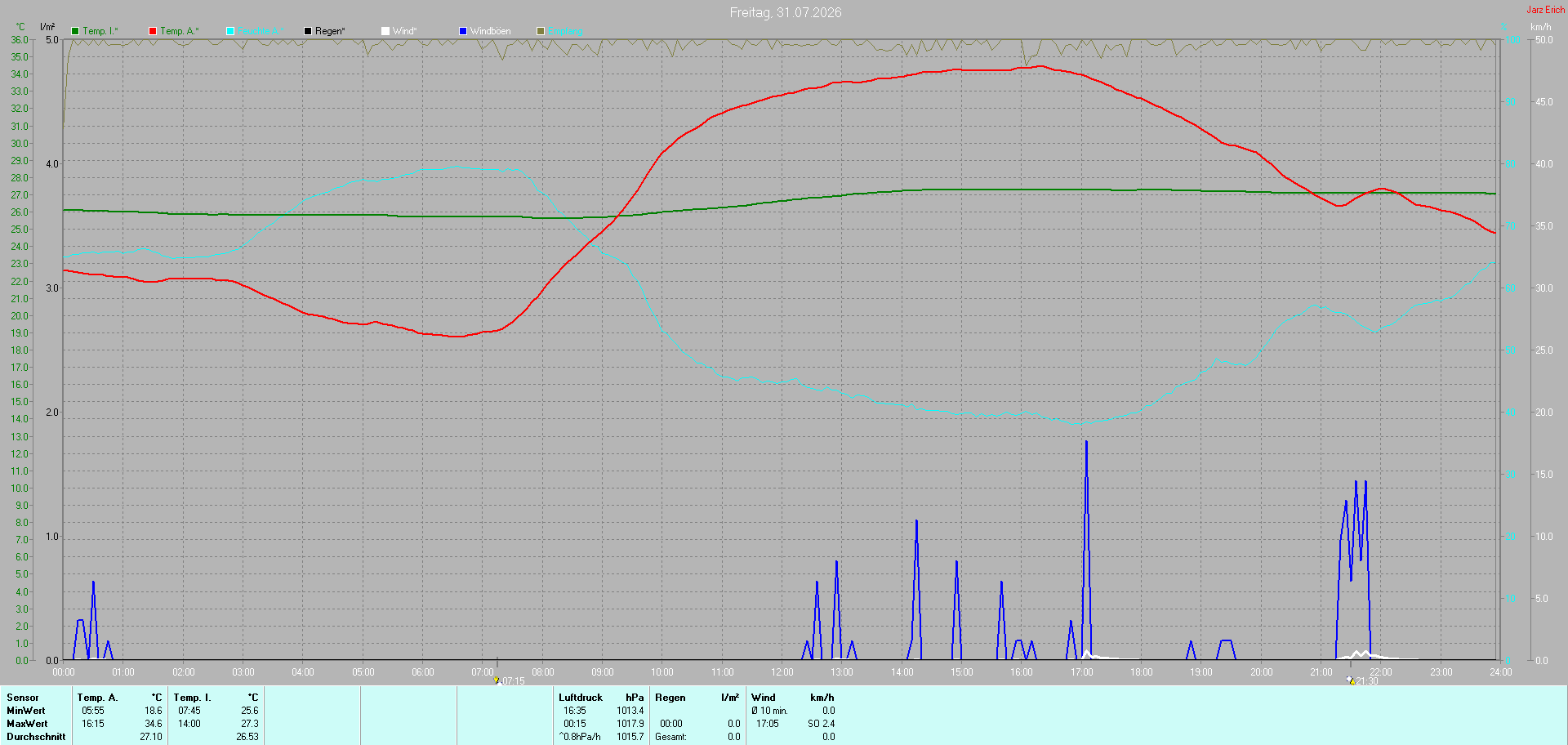Click the 'Durchschnitt' row label
This screenshot has width=1568, height=745.
pyautogui.click(x=36, y=737)
